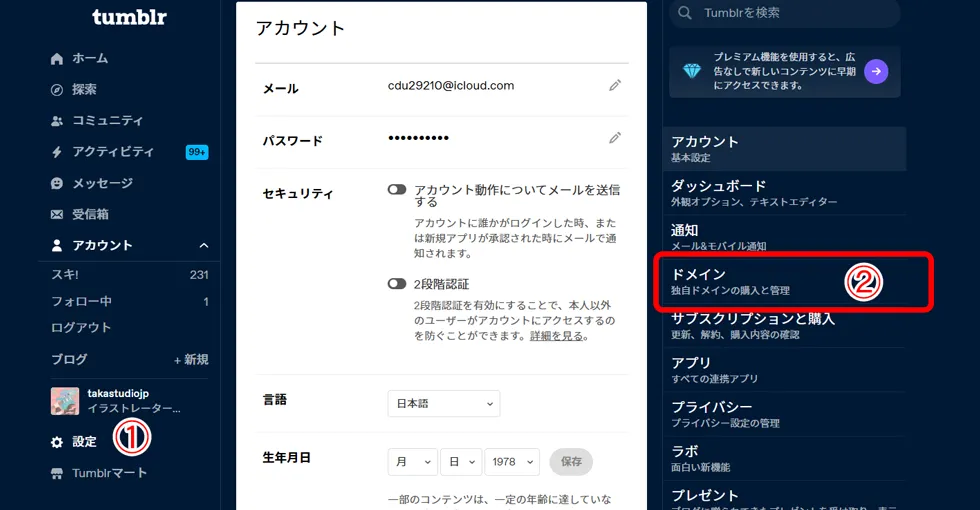Screen dimensions: 980x510
Task: Open the birth 月 dropdown
Action: pos(412,462)
